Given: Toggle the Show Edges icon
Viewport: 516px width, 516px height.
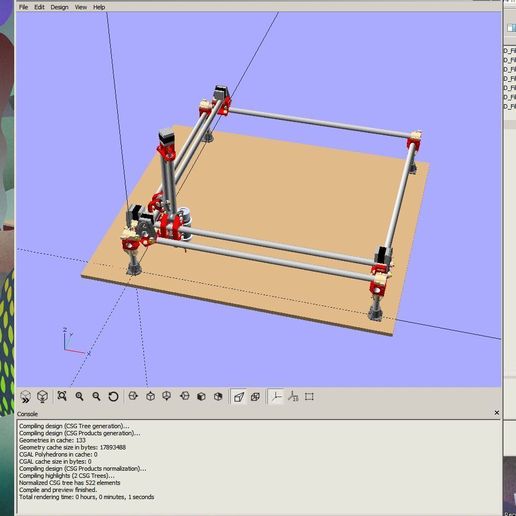Looking at the screenshot, I should click(x=309, y=397).
